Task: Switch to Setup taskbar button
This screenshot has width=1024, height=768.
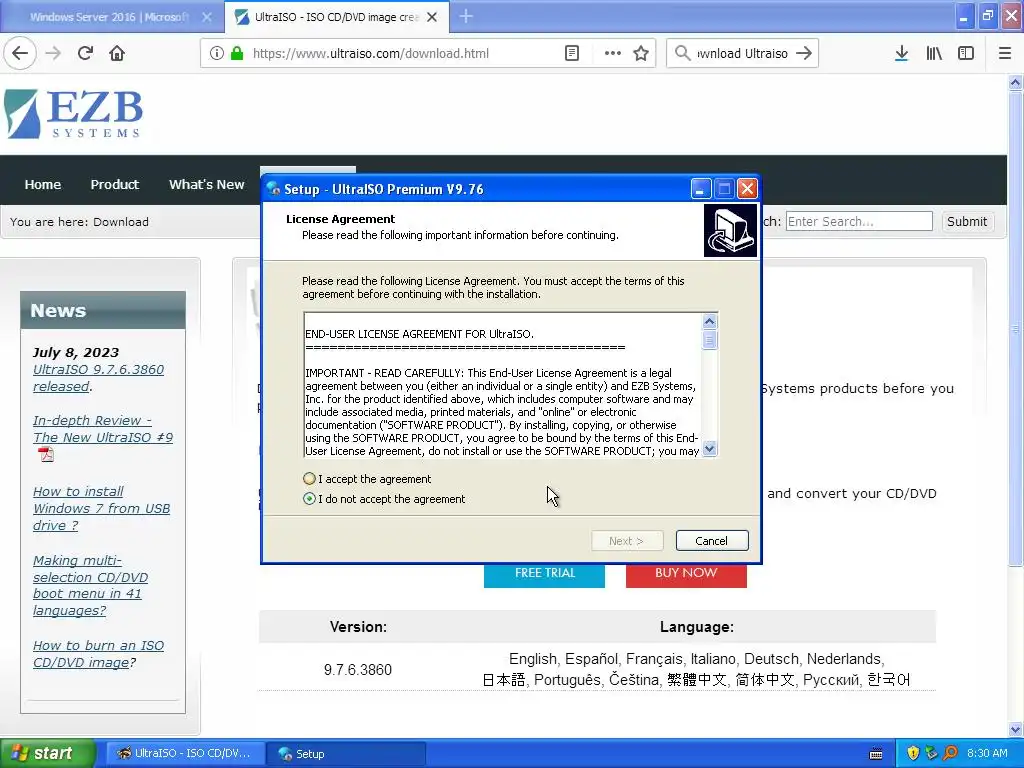Action: coord(346,753)
